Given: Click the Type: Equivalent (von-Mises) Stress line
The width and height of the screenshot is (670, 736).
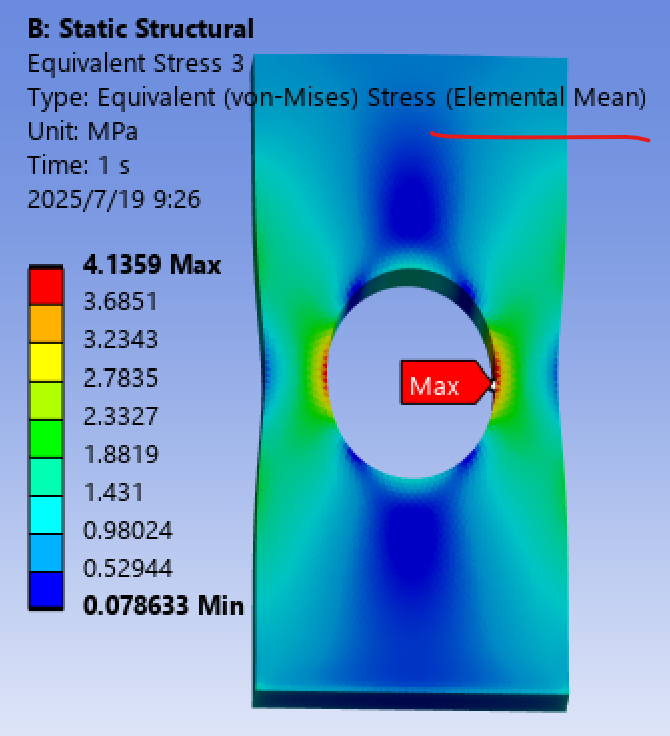Looking at the screenshot, I should [337, 98].
